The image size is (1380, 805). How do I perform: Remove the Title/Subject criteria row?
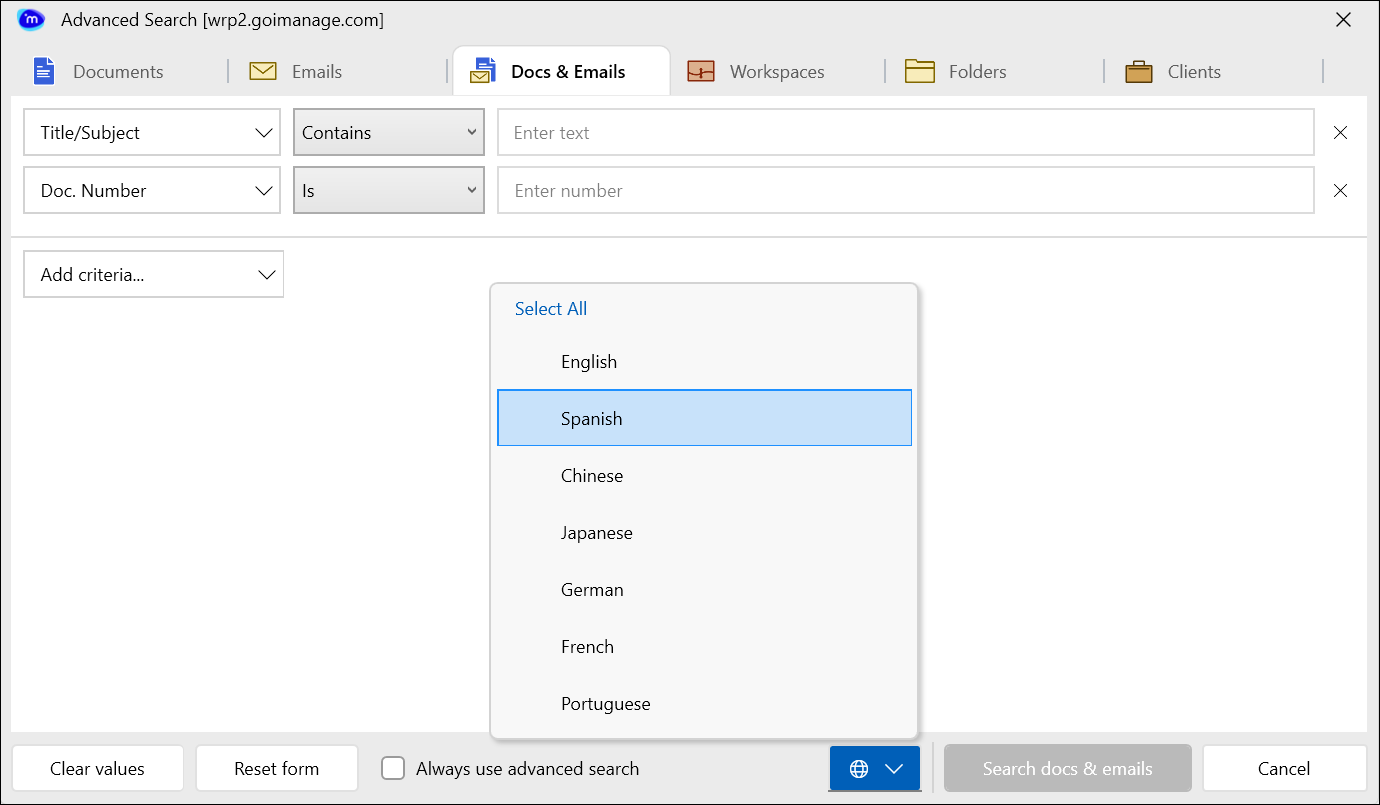click(x=1341, y=133)
